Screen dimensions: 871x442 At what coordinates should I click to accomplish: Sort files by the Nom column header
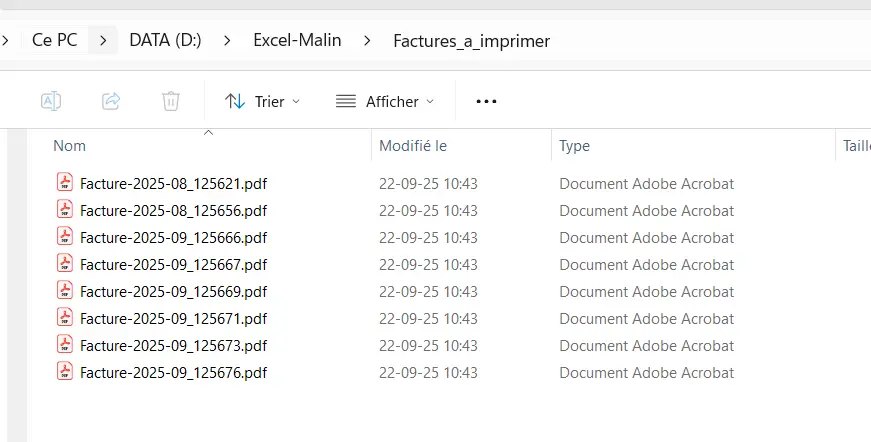(70, 146)
